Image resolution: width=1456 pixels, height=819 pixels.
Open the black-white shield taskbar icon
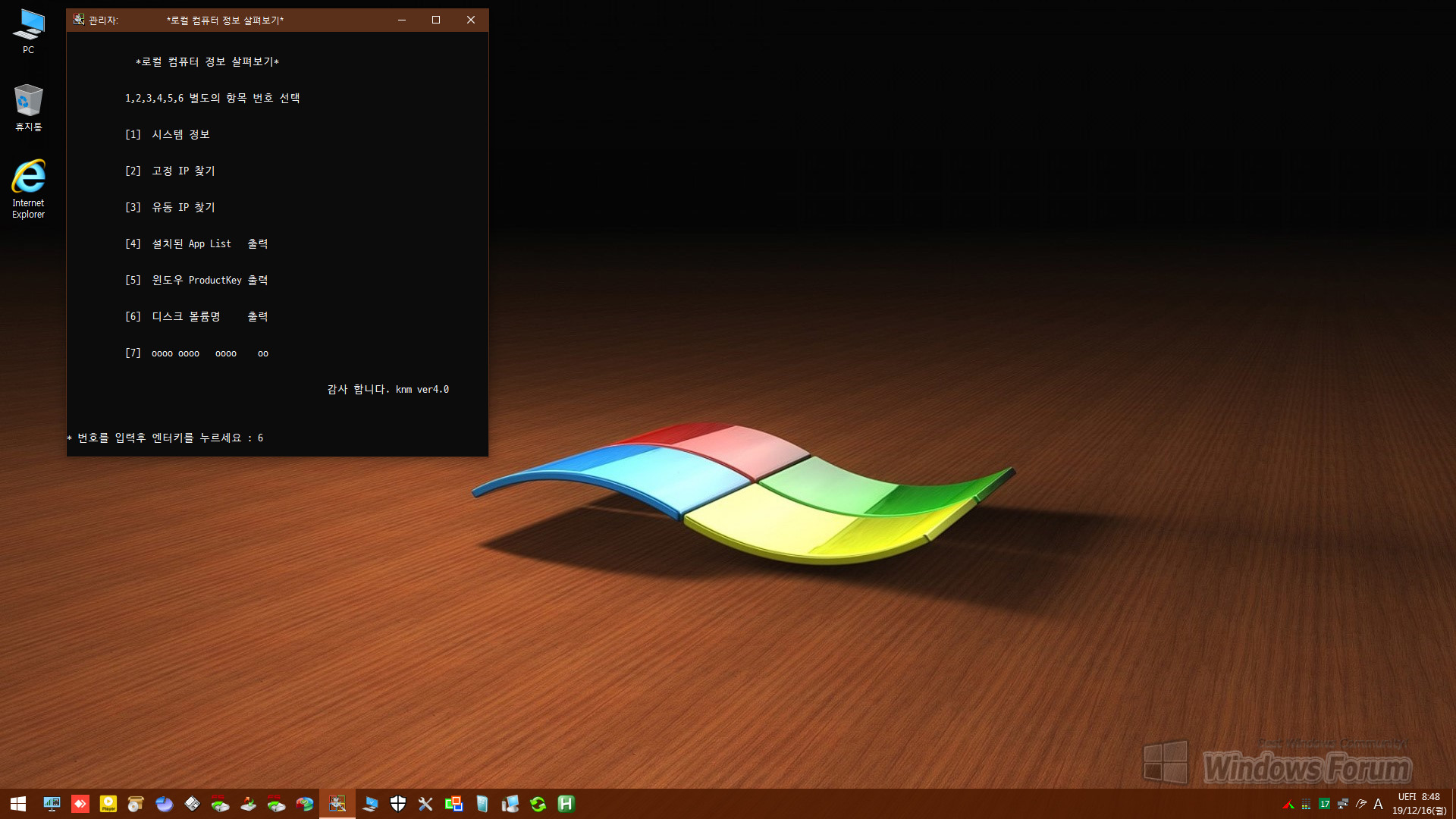tap(398, 804)
